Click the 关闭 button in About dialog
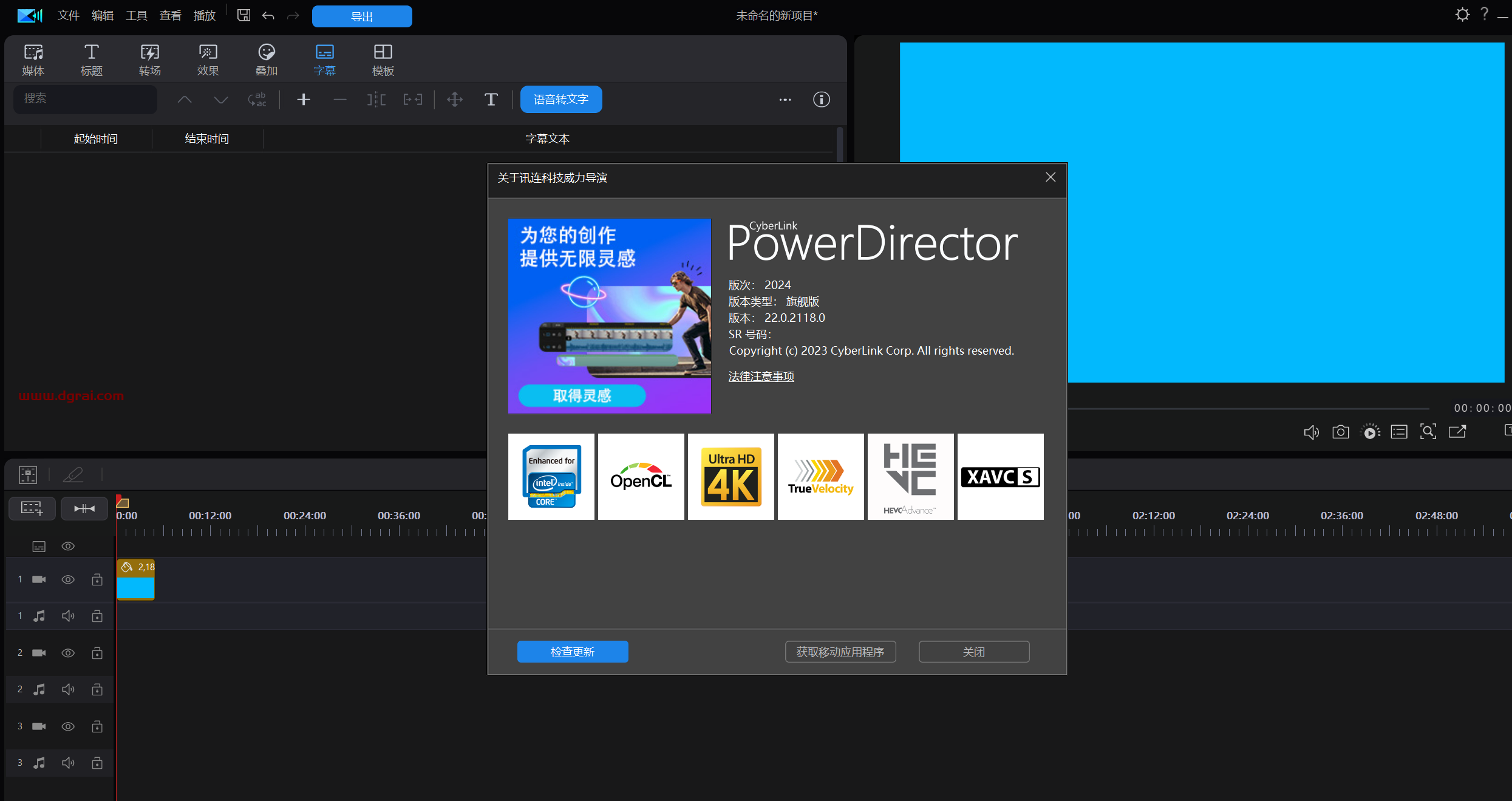 [974, 652]
